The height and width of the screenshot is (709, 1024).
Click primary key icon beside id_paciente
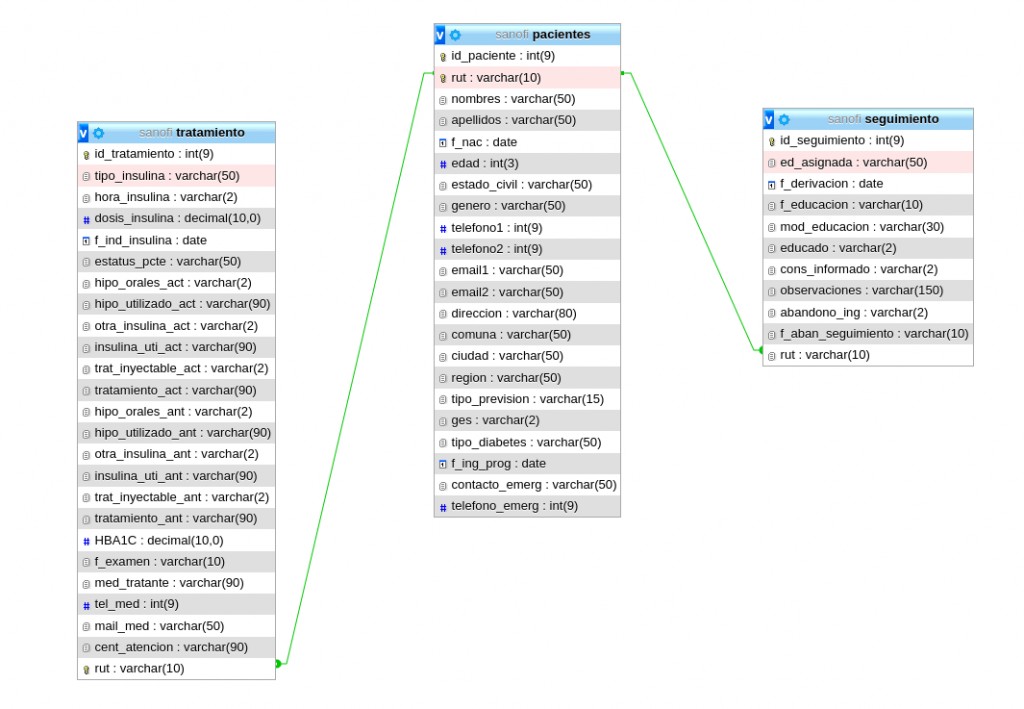tap(443, 57)
